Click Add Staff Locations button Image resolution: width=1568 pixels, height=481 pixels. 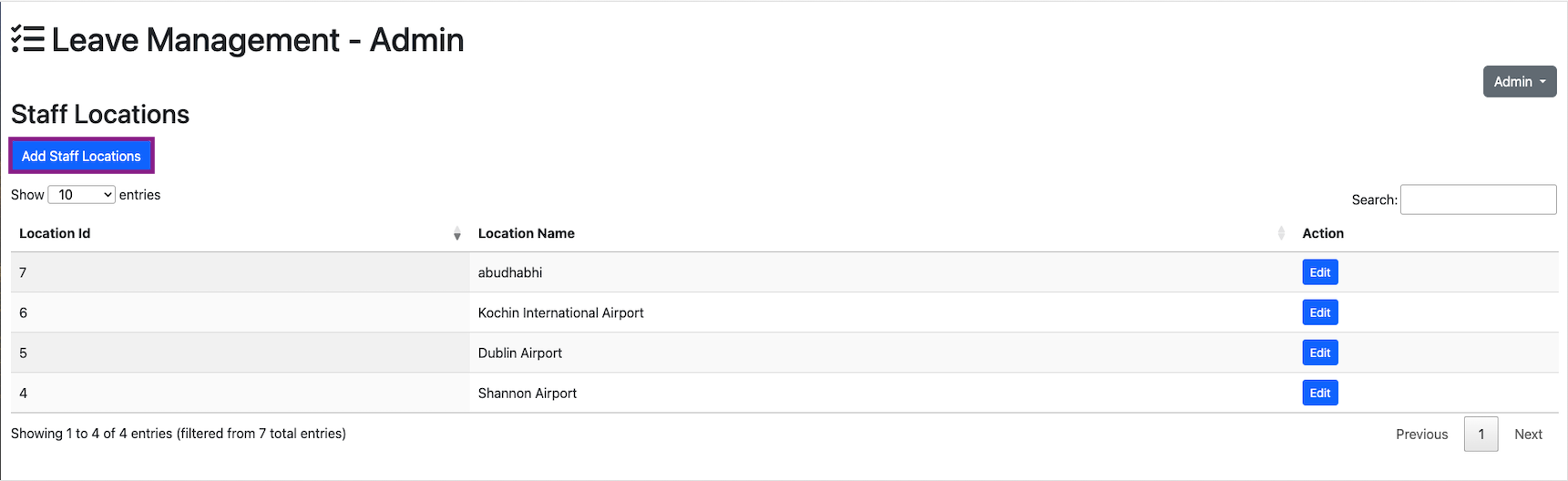(x=81, y=156)
